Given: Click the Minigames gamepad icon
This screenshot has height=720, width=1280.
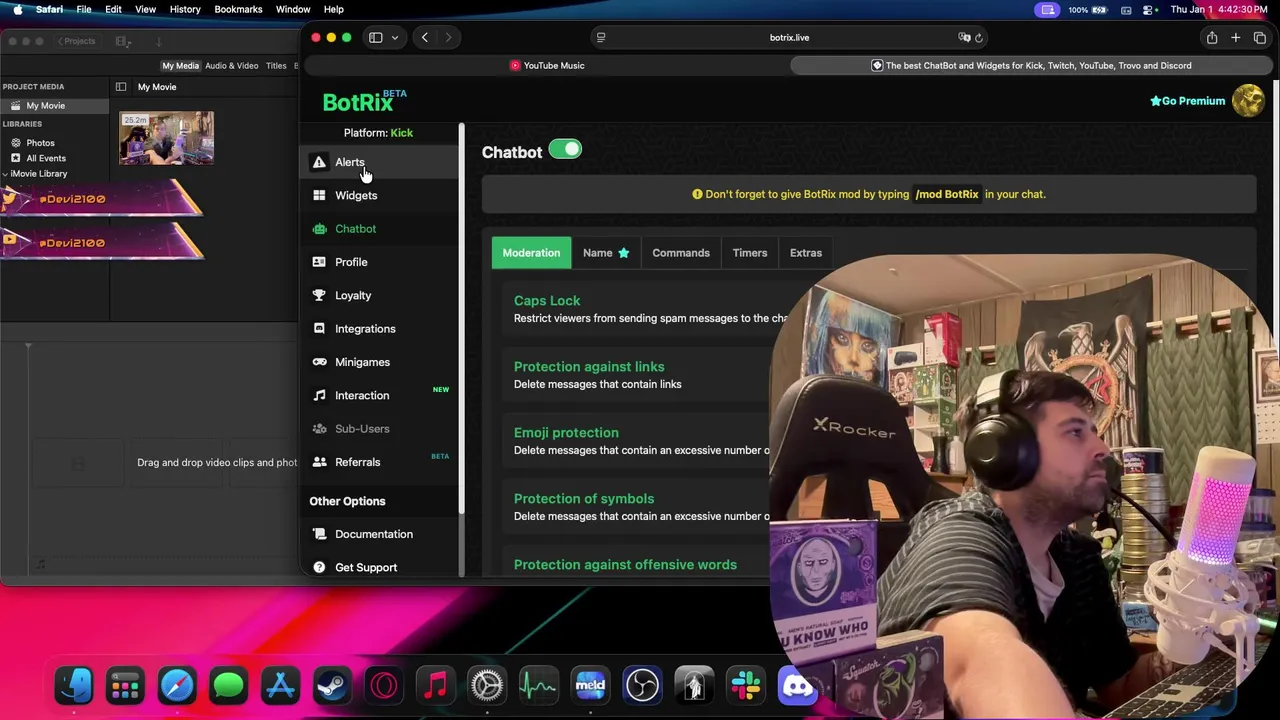Looking at the screenshot, I should click(319, 362).
